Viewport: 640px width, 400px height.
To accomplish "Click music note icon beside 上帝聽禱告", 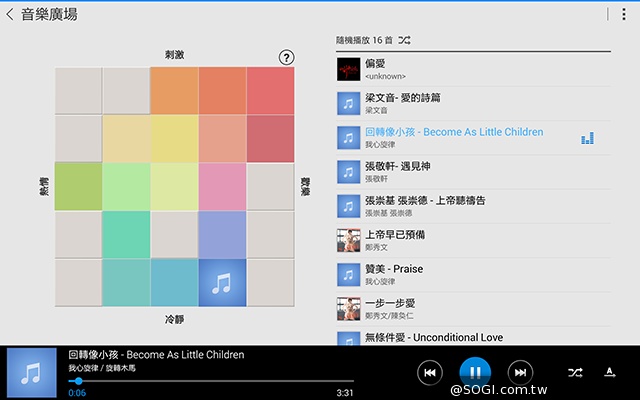I will click(x=349, y=206).
